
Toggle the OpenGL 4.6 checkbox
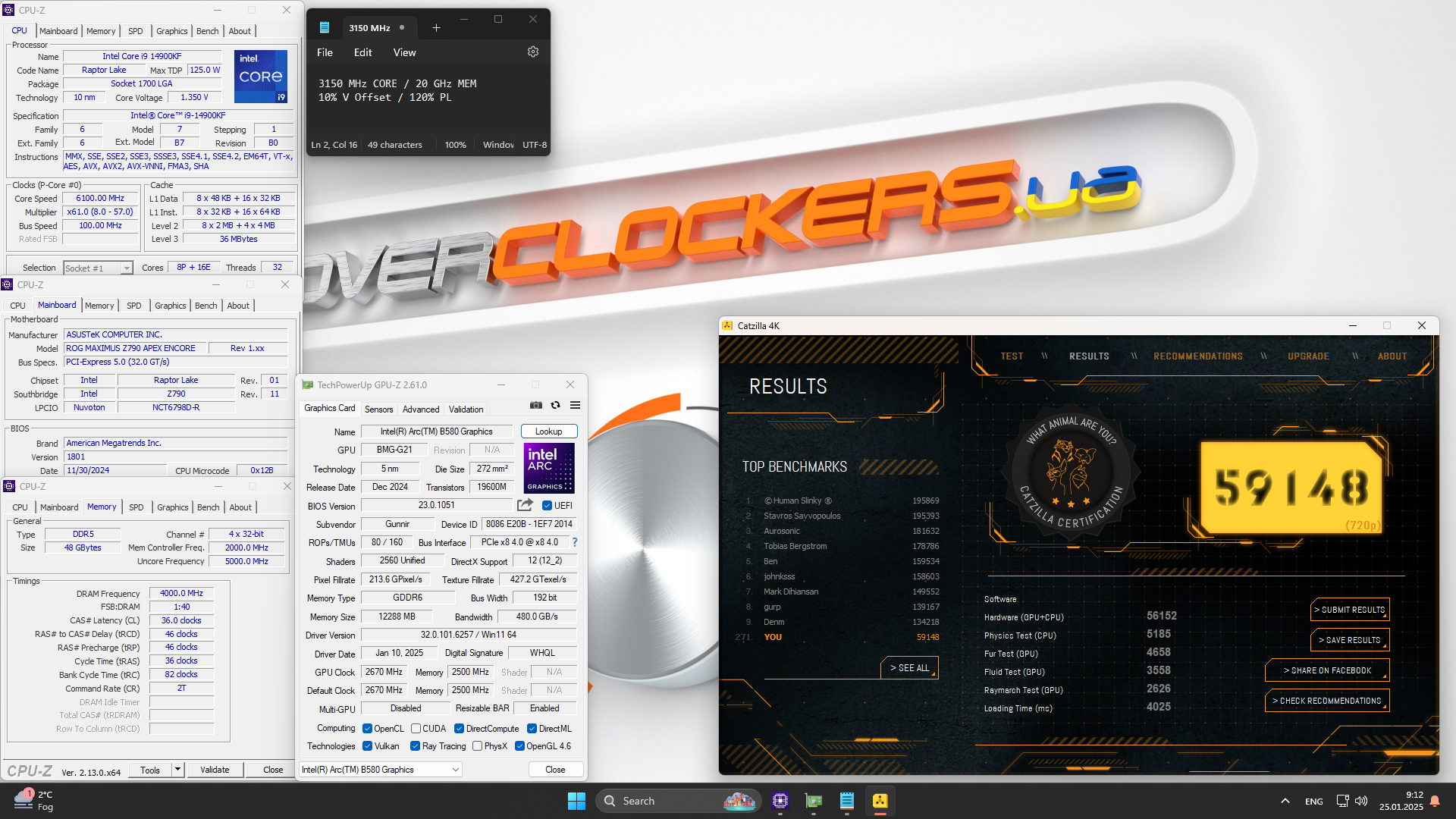[519, 746]
